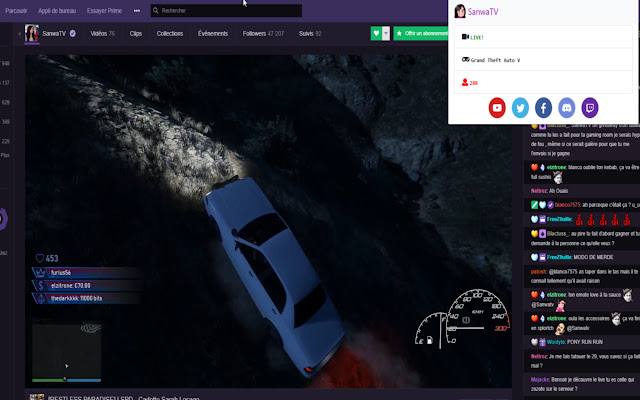This screenshot has width=640, height=400.
Task: Click furius56 crown overlay row
Action: tap(86, 272)
